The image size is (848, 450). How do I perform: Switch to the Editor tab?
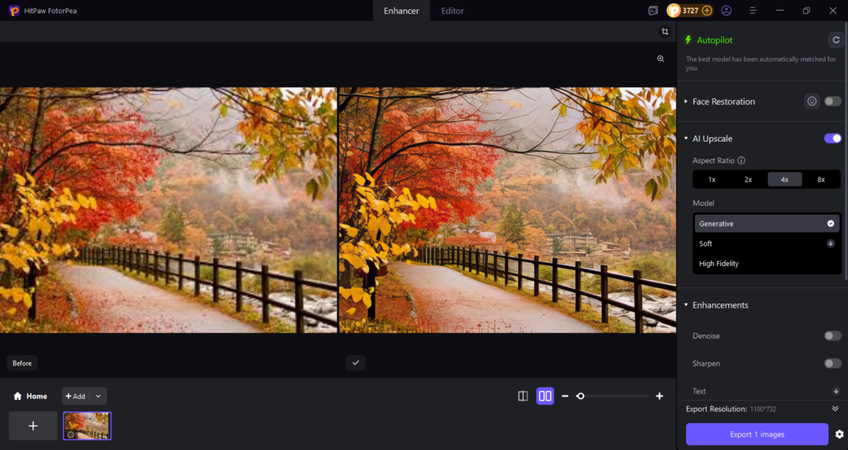click(x=452, y=11)
